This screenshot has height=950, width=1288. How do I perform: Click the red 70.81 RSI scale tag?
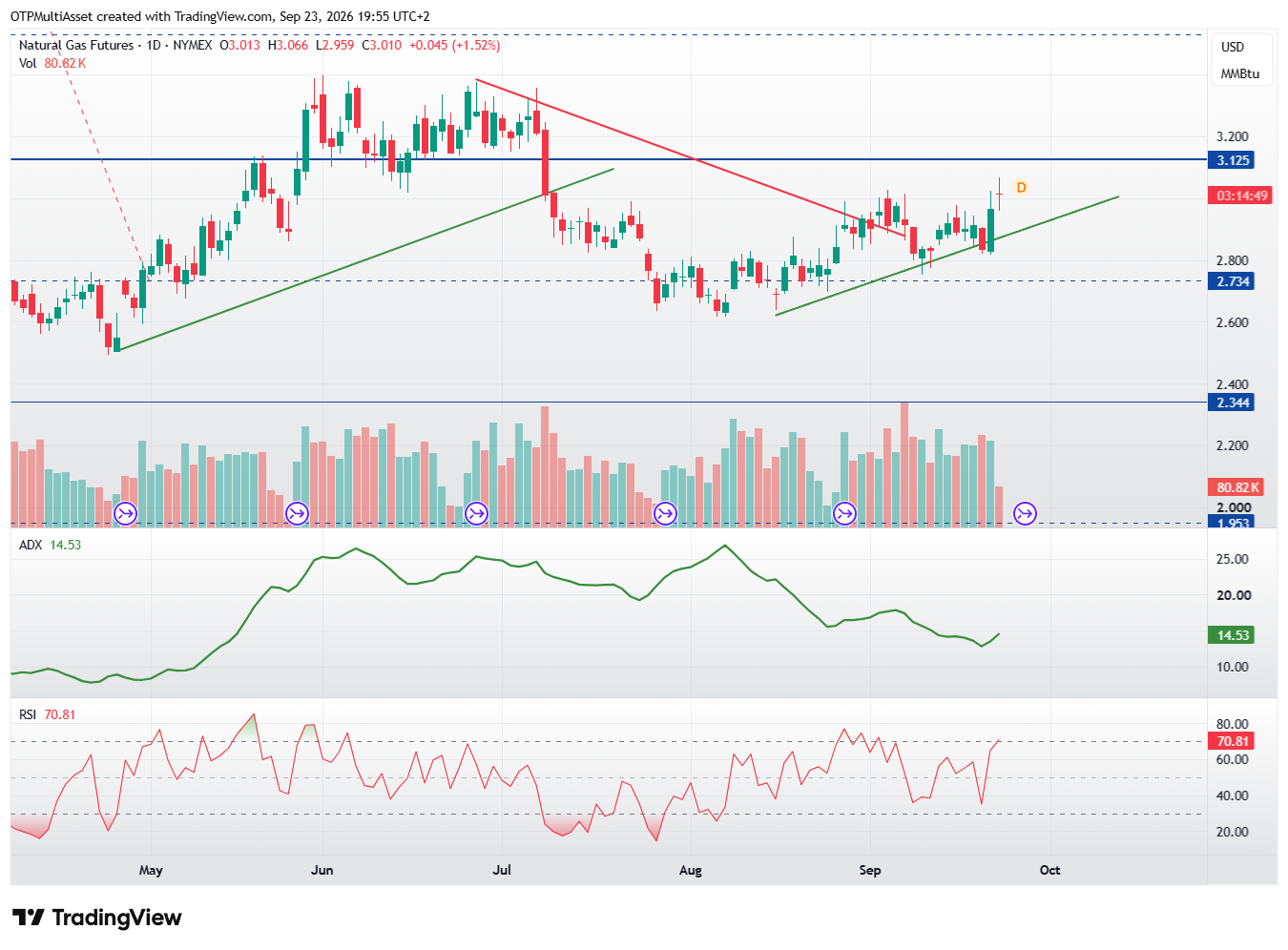pyautogui.click(x=1233, y=741)
